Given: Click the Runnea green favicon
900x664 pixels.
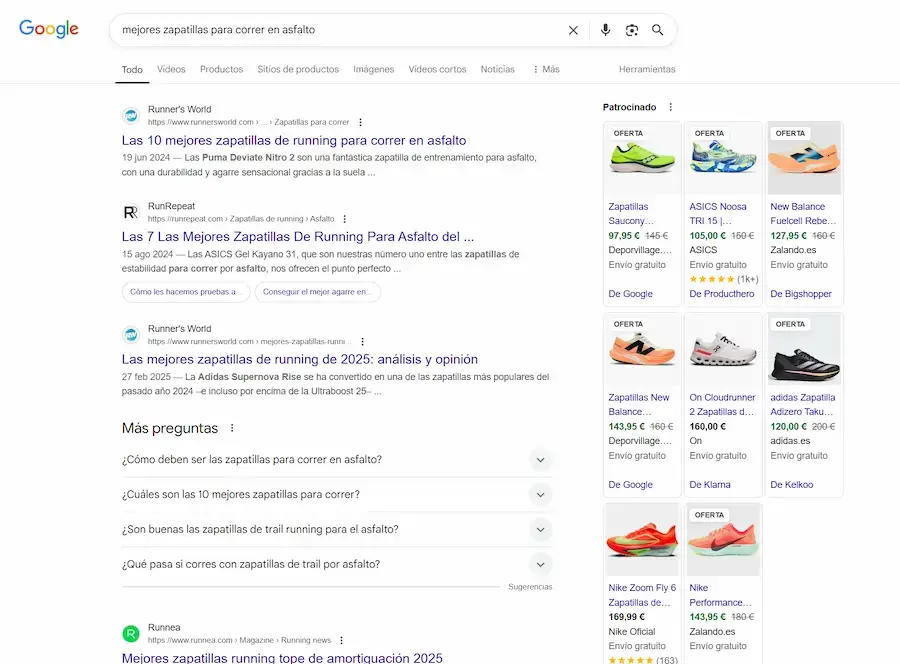Looking at the screenshot, I should pyautogui.click(x=131, y=634).
